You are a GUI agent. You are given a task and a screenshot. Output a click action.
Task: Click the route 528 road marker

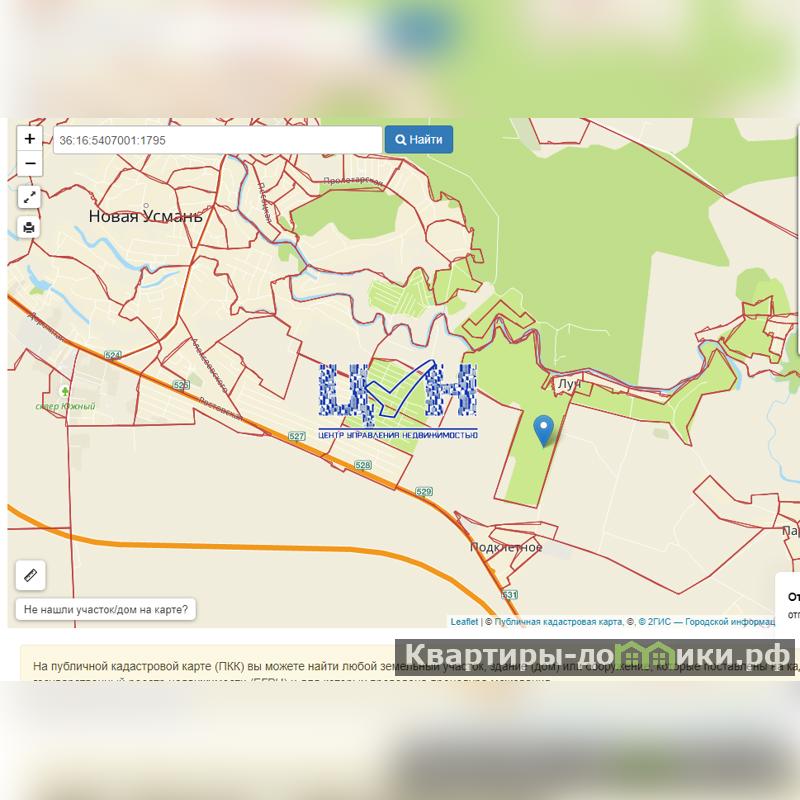click(363, 465)
